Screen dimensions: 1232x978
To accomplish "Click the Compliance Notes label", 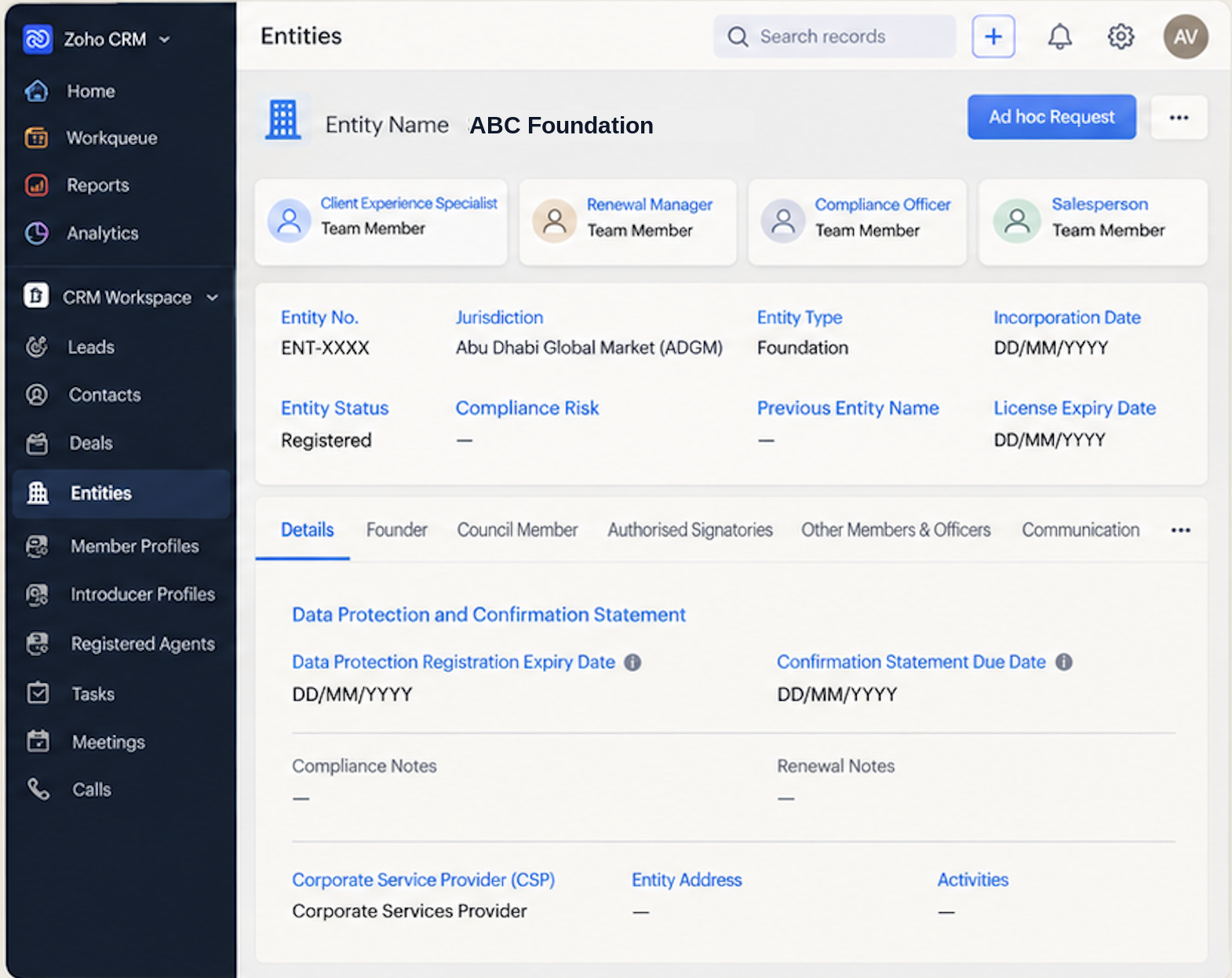I will click(365, 766).
